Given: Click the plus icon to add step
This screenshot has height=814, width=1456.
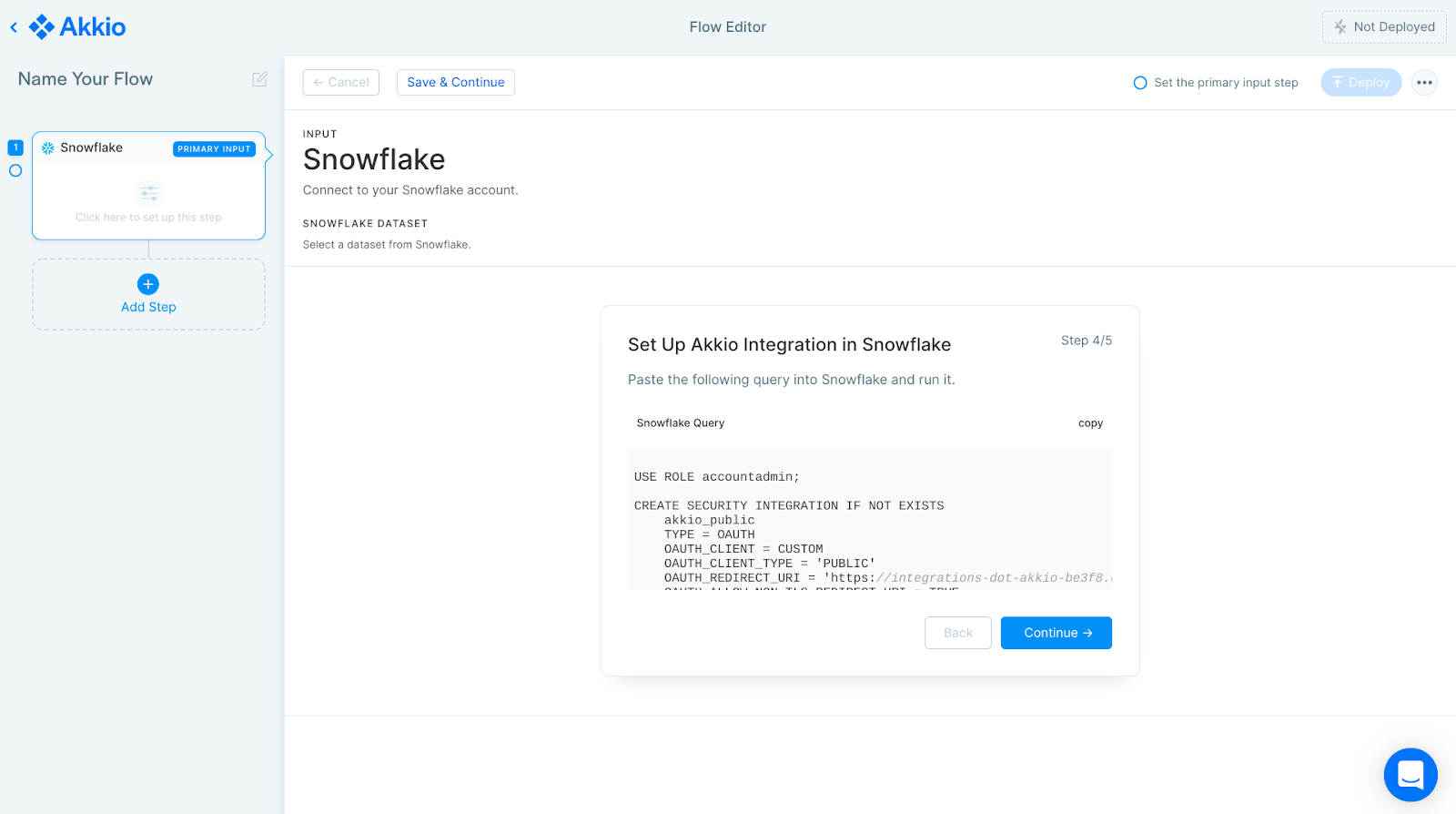Looking at the screenshot, I should [148, 284].
